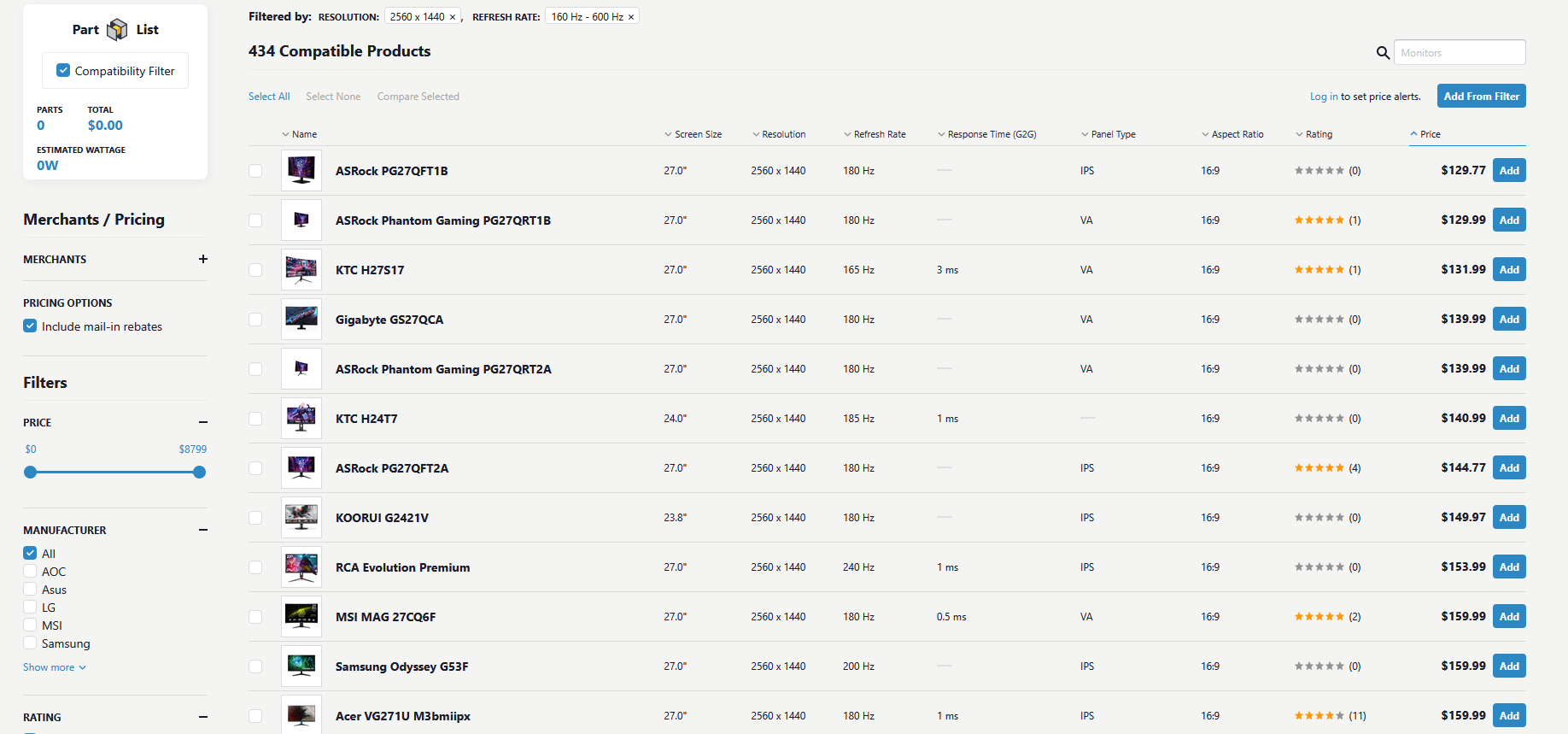The height and width of the screenshot is (734, 1568).
Task: Show more manufacturers
Action: pyautogui.click(x=55, y=667)
